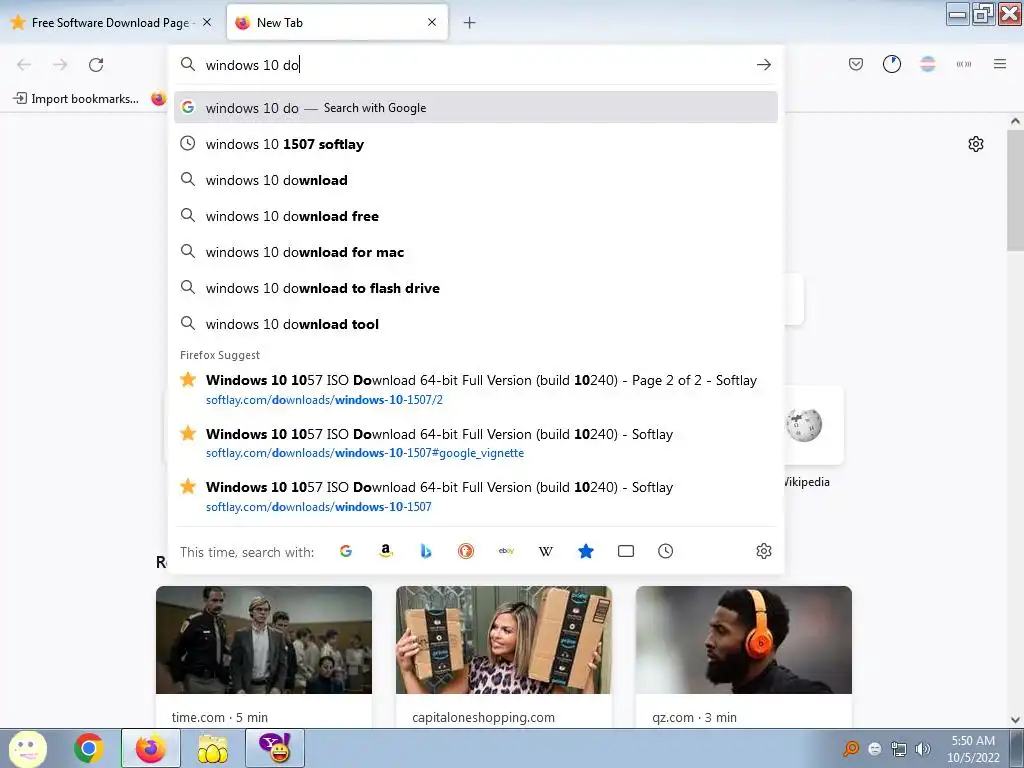Viewport: 1024px width, 768px height.
Task: Click Import bookmarks... in bookmarks toolbar
Action: (x=76, y=99)
